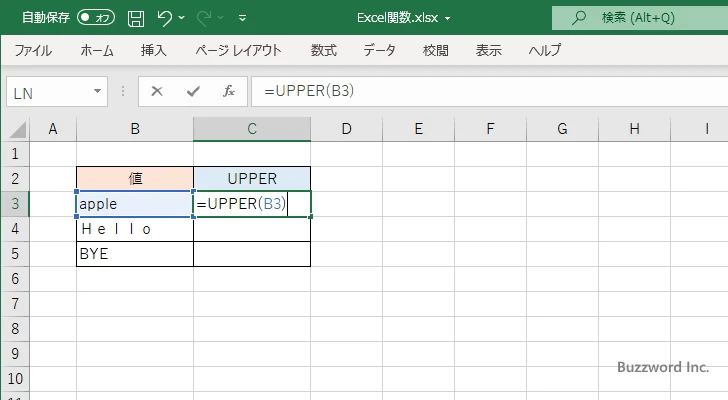Confirm the formula with the check mark
728x400 pixels.
pos(193,91)
